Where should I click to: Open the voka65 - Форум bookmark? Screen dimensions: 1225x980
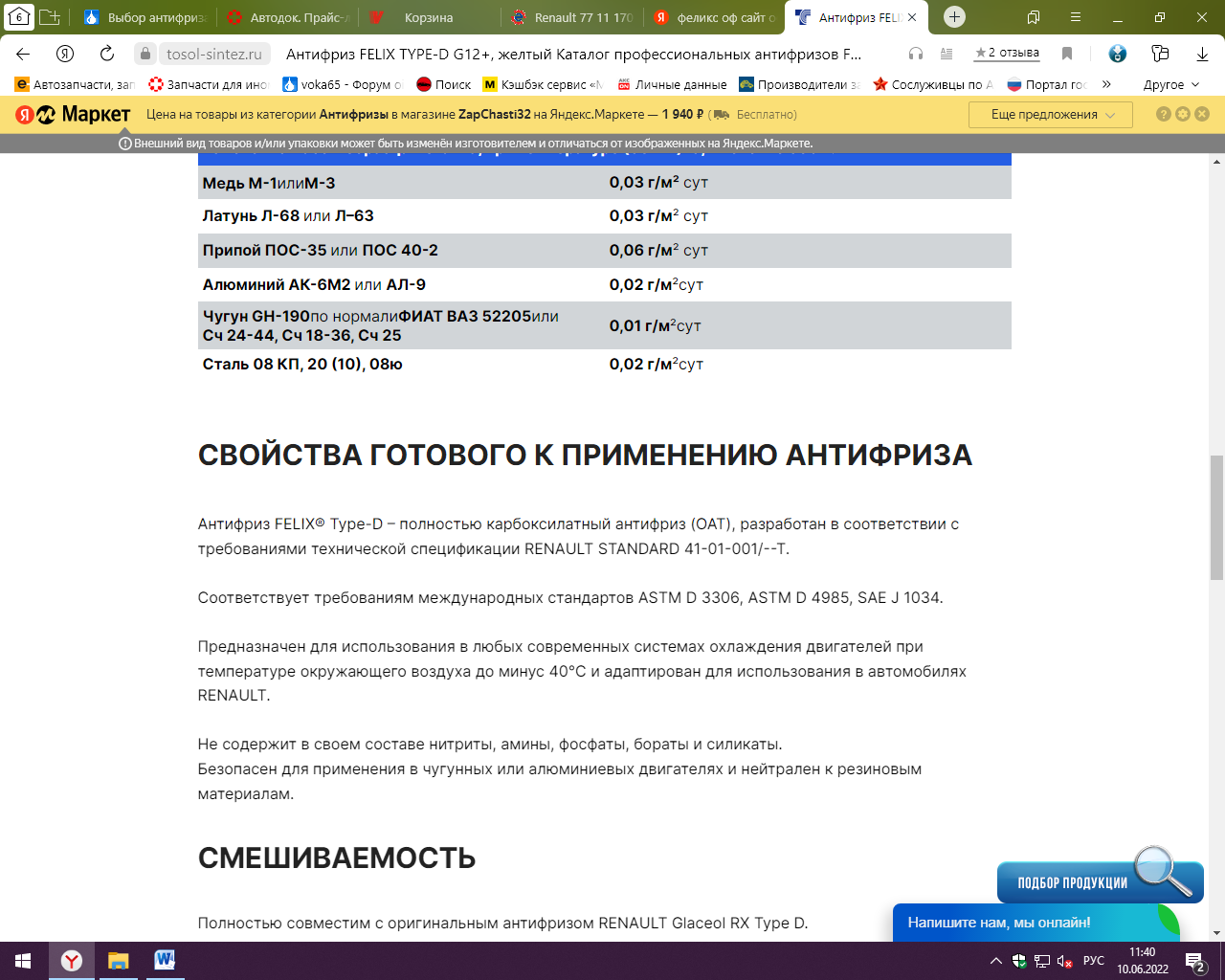[x=343, y=84]
